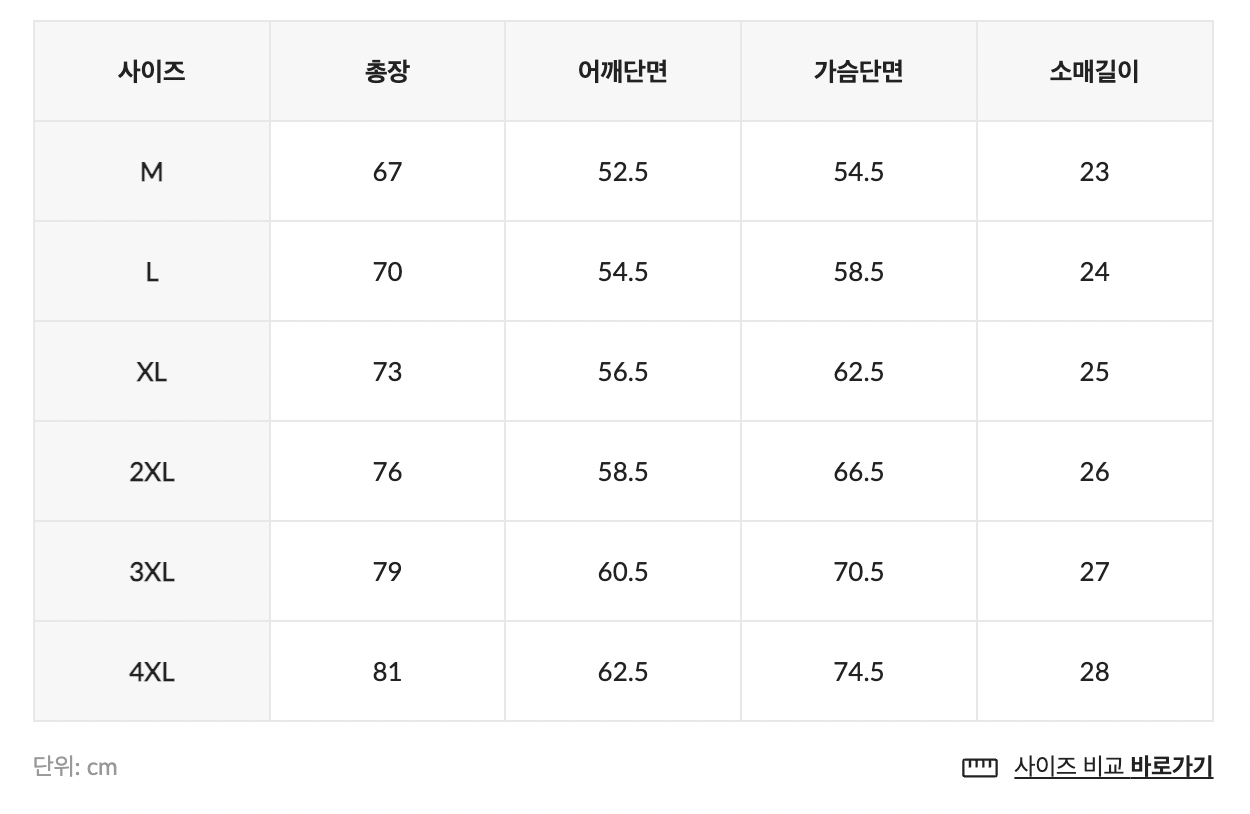
Task: Select the L size row label
Action: point(151,272)
